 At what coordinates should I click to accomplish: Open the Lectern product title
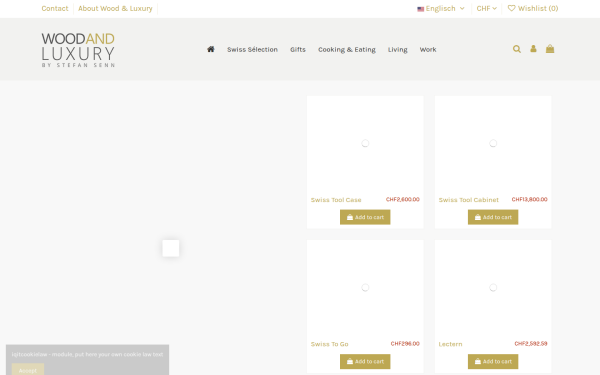coord(450,344)
